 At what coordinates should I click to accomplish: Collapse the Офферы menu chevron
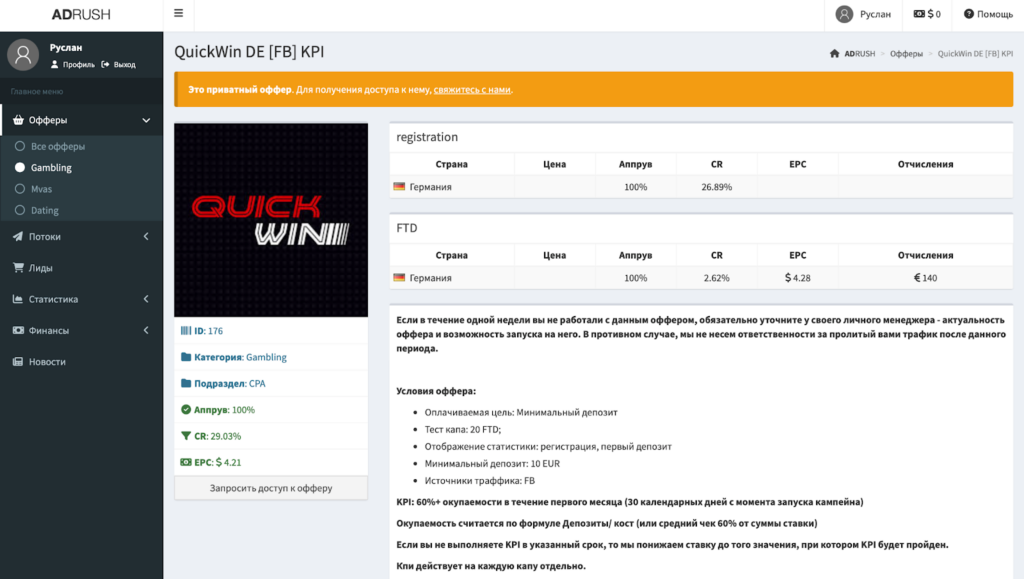(x=146, y=120)
